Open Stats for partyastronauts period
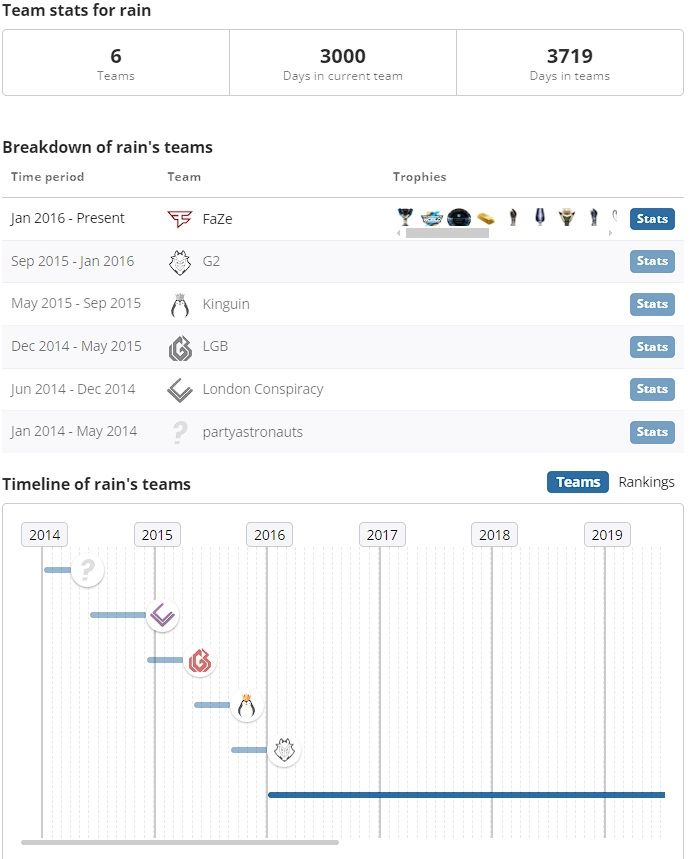 coord(652,432)
